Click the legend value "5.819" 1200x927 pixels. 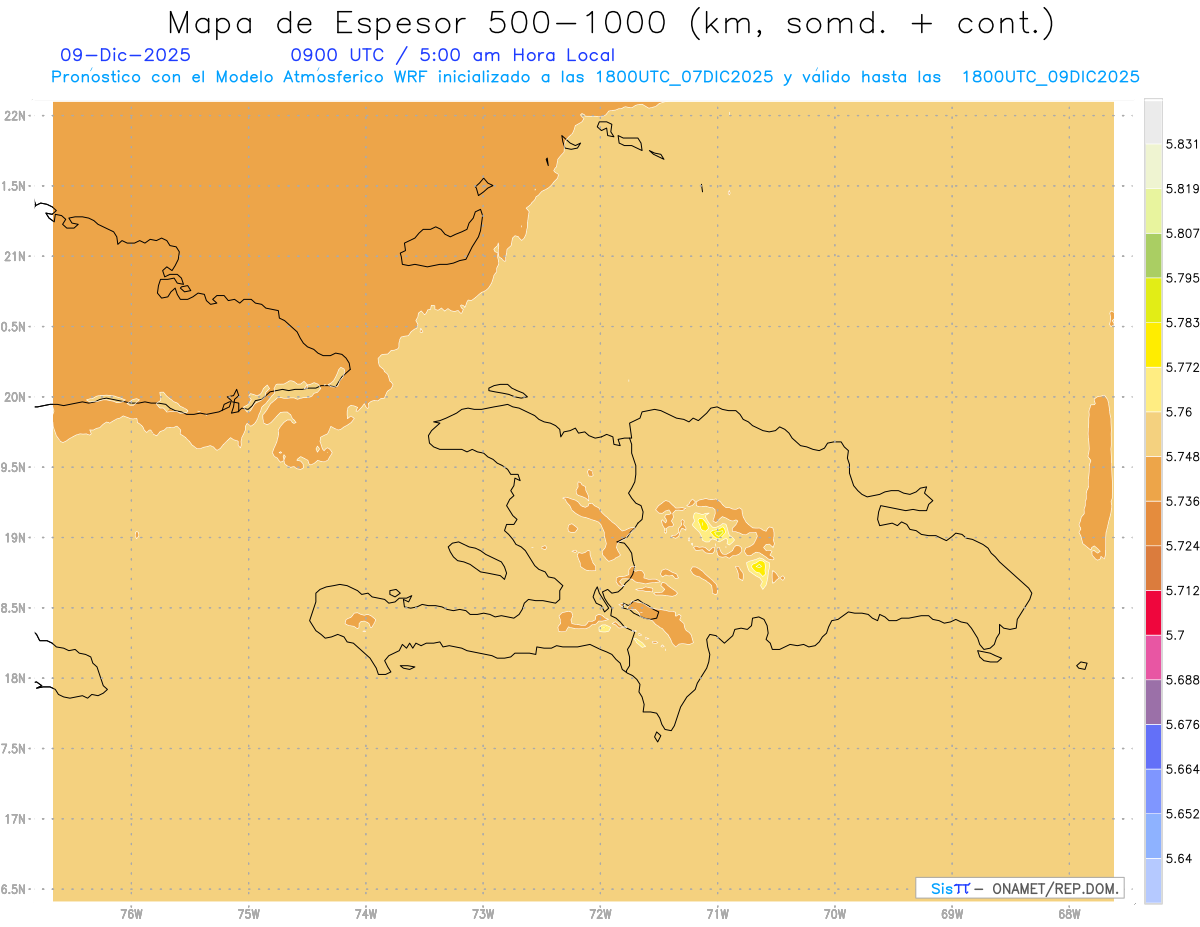pos(1183,189)
